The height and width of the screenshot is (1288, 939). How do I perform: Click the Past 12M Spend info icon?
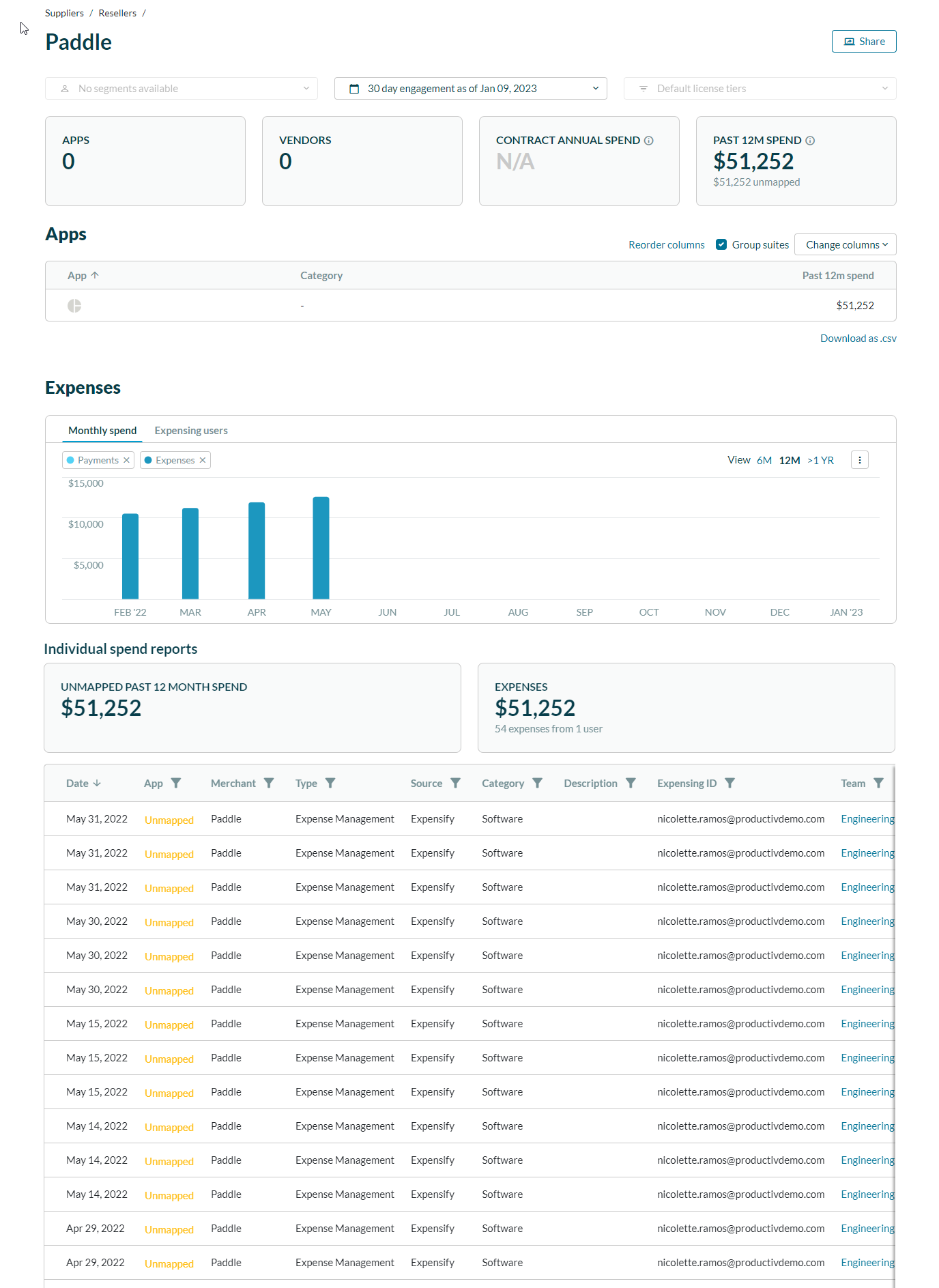(x=810, y=141)
